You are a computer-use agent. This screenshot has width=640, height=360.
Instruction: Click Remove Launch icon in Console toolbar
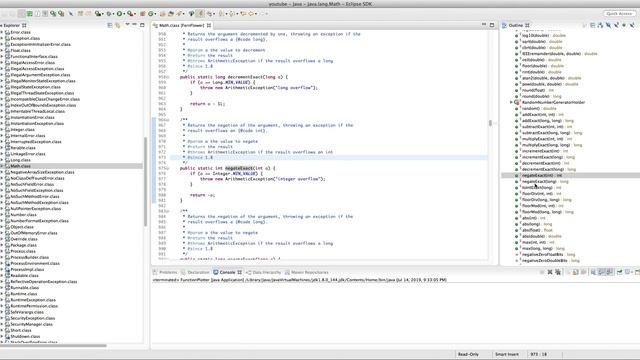pos(550,272)
